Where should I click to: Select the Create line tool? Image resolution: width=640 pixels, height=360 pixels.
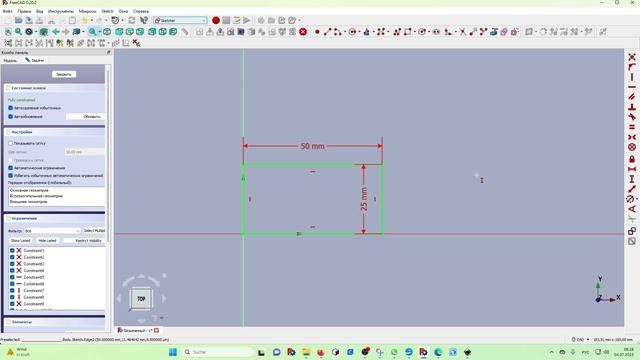(x=327, y=32)
